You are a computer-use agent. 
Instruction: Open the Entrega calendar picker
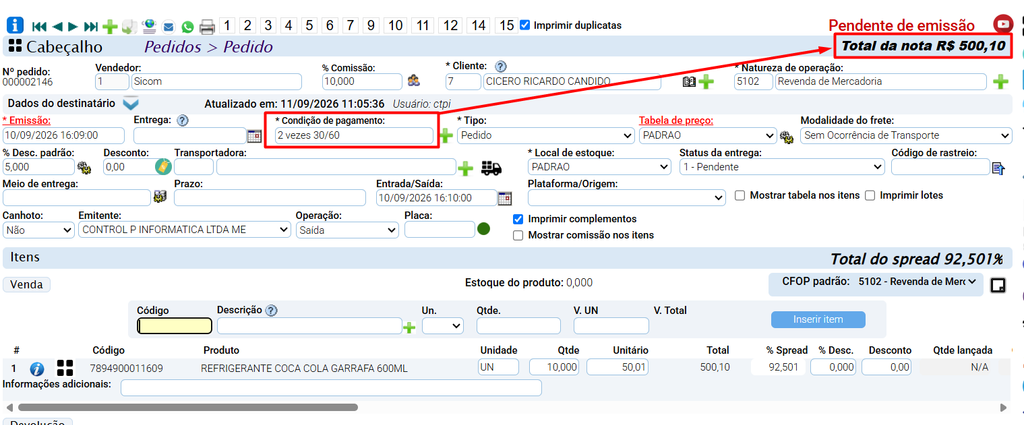pos(253,136)
